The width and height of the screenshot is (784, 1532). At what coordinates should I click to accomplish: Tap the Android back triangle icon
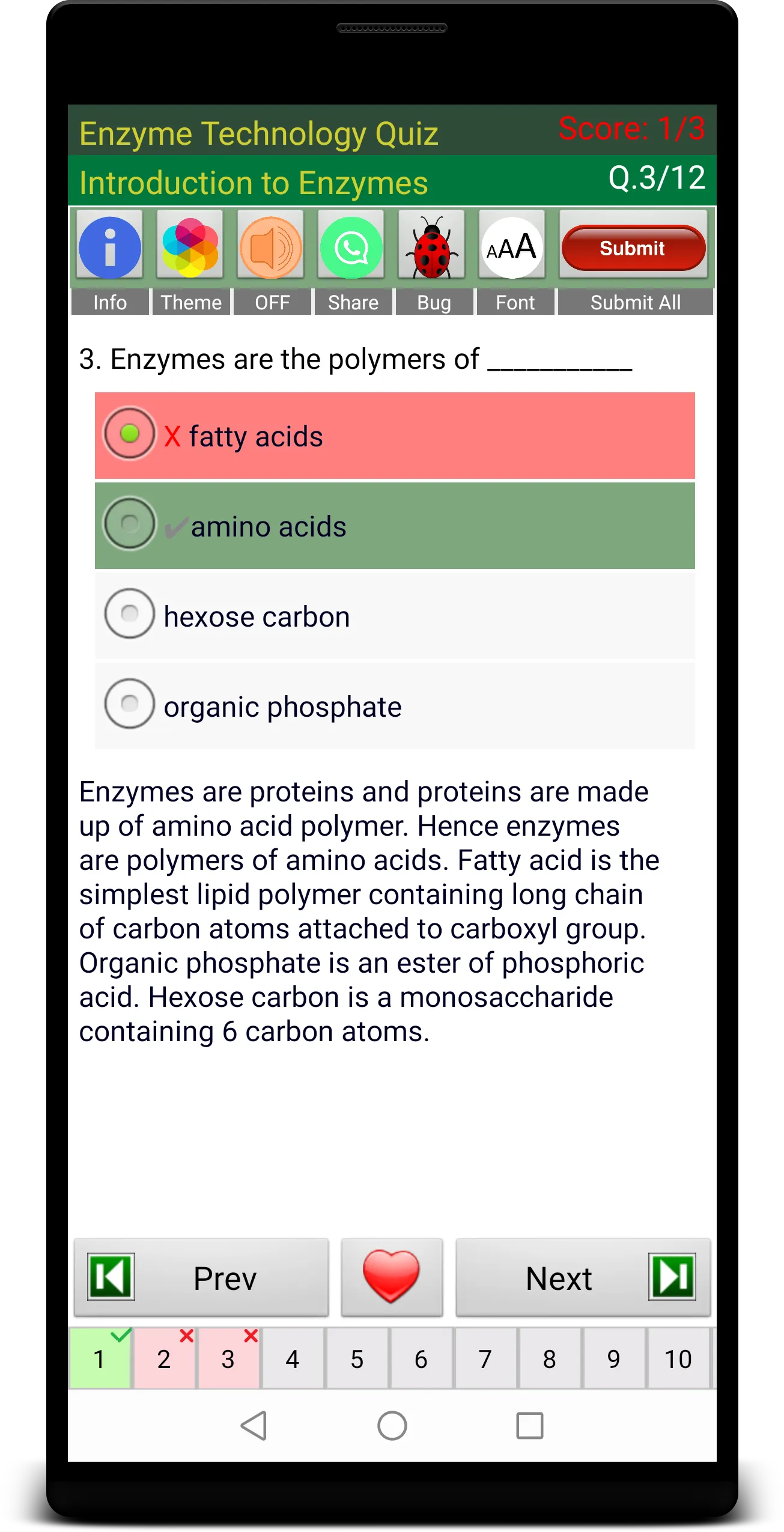click(254, 1425)
